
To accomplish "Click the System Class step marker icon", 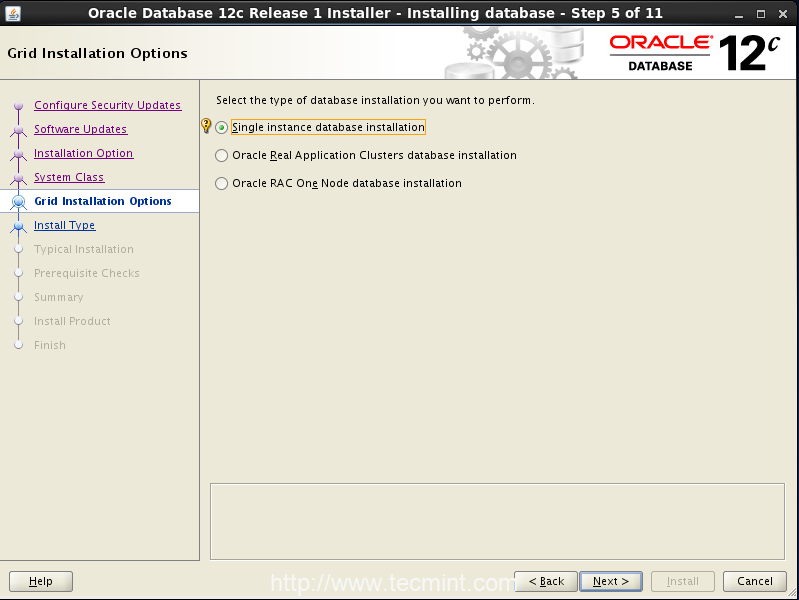I will [19, 178].
